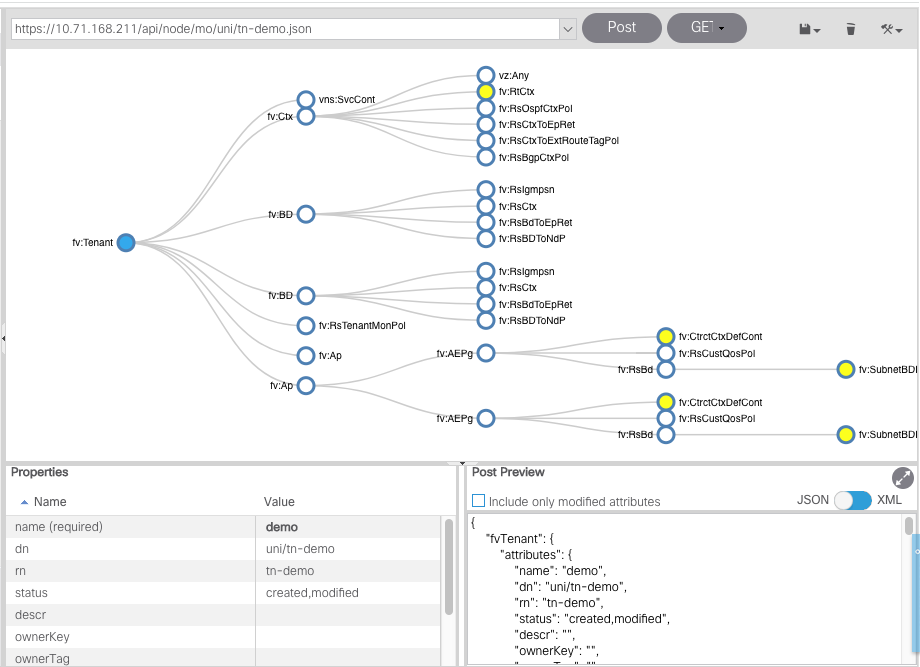920x667 pixels.
Task: Click the Value column header
Action: [280, 502]
